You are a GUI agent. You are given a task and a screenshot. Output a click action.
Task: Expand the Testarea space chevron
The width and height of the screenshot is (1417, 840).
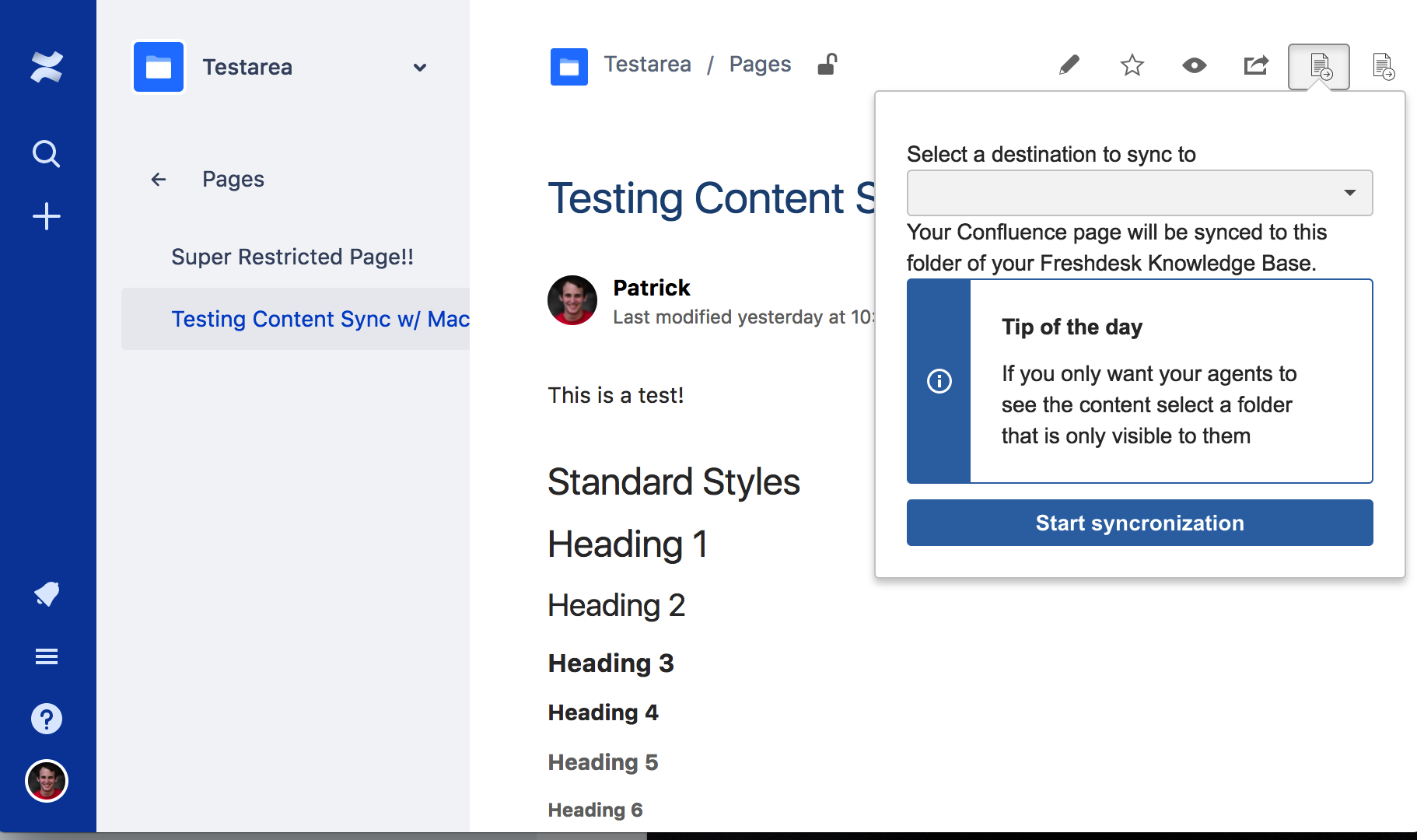pyautogui.click(x=420, y=68)
